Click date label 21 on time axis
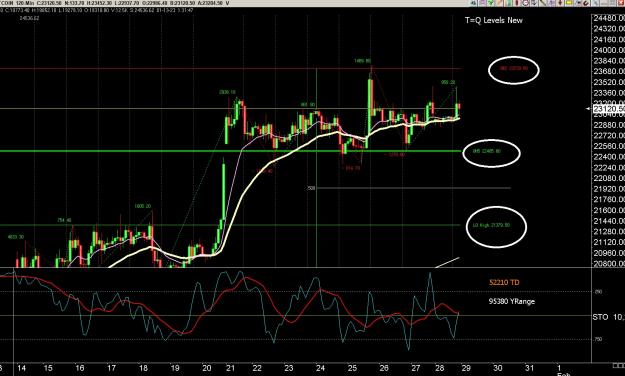Screen dimensions: 625x376 230,368
